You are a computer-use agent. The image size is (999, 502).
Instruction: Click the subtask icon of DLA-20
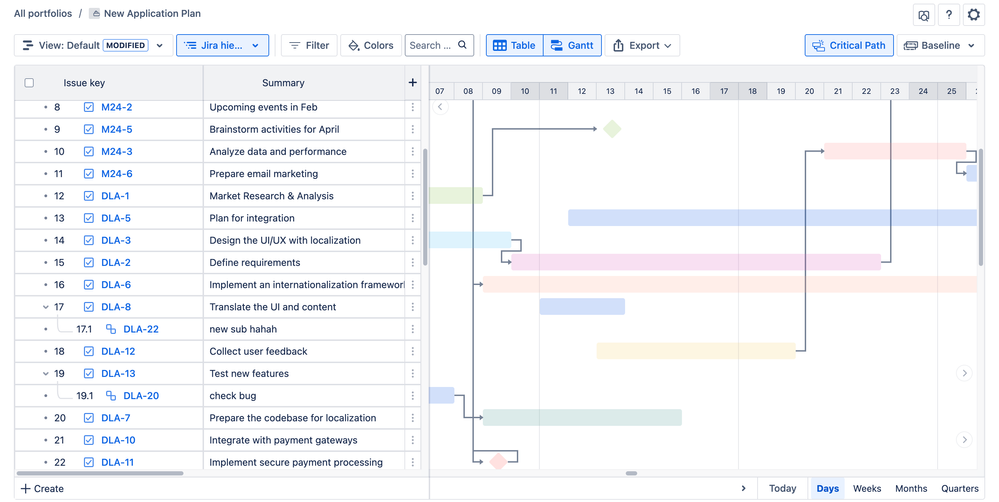point(111,396)
